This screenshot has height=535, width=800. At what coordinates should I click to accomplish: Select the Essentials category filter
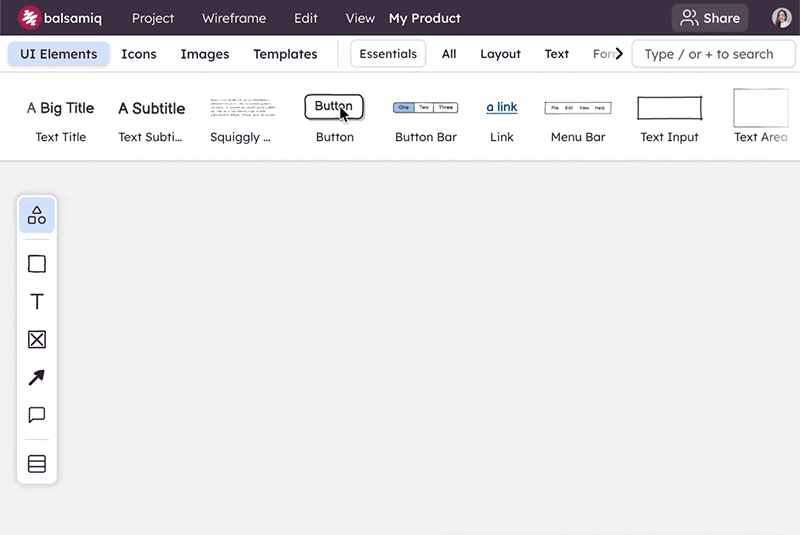pos(388,54)
